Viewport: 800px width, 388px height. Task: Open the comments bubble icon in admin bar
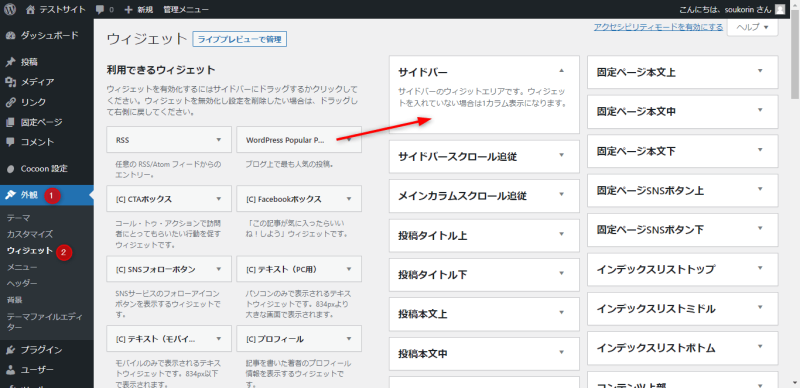click(x=100, y=9)
